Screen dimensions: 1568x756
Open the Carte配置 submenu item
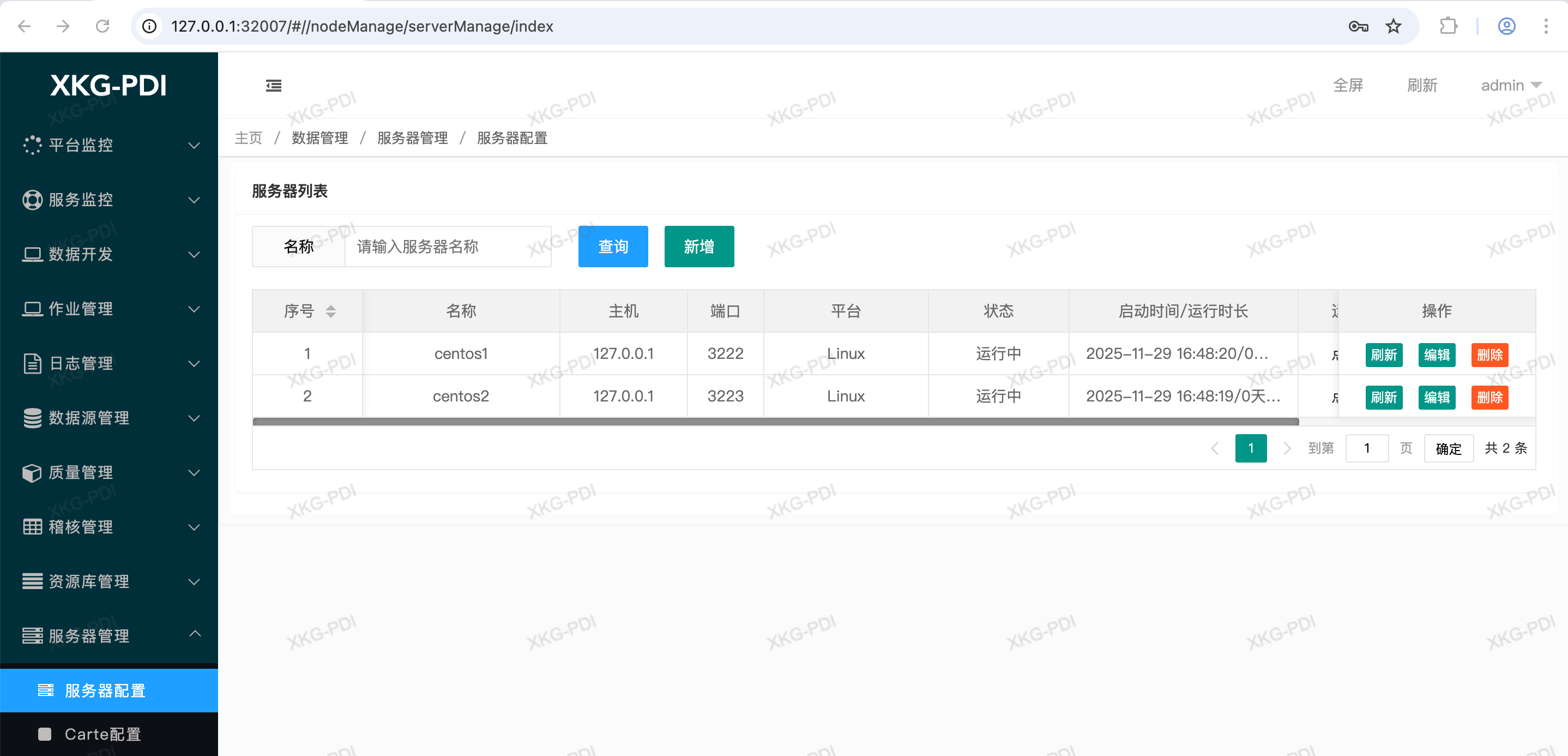(x=102, y=734)
